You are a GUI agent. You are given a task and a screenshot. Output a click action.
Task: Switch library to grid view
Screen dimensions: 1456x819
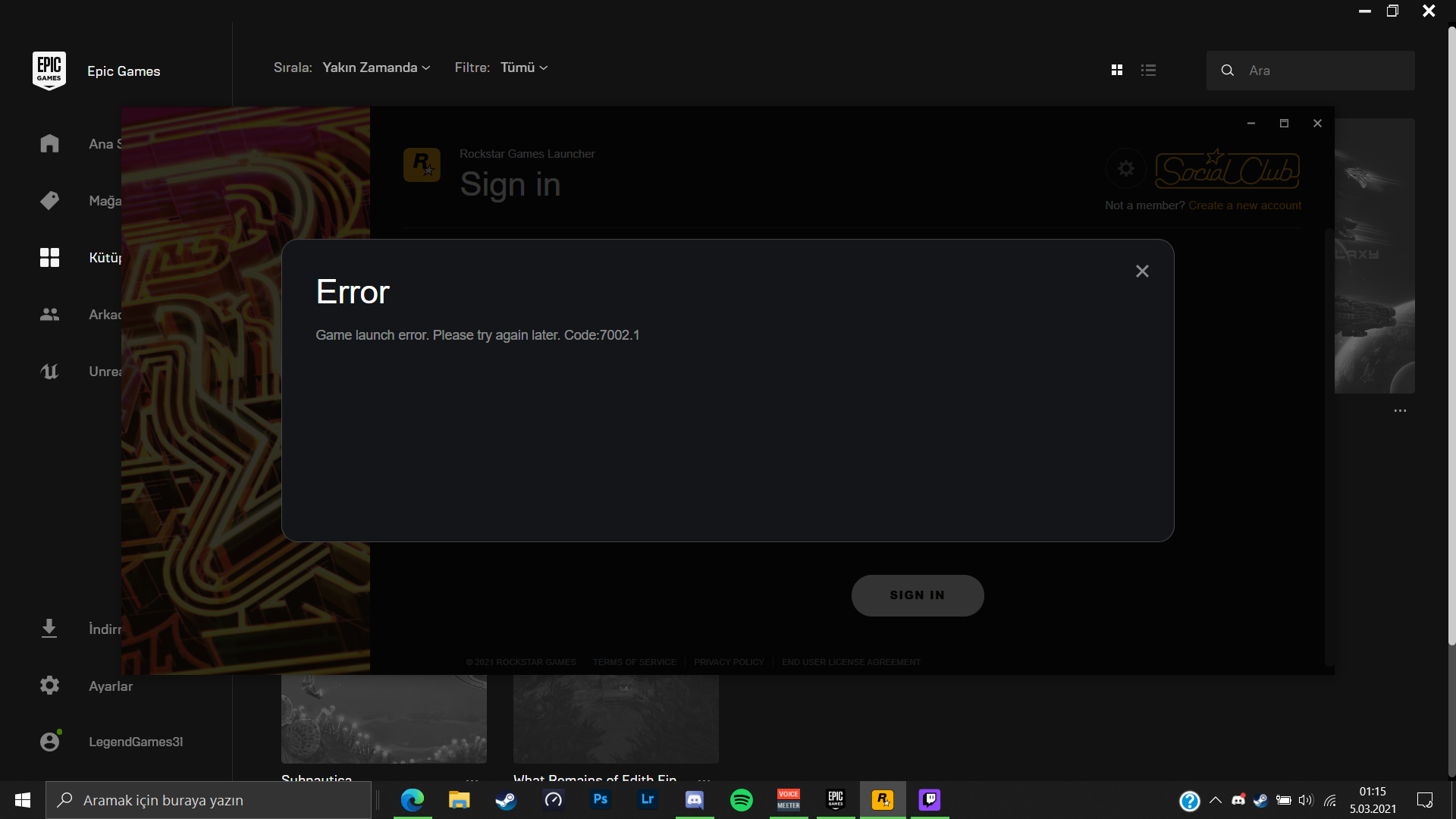[1117, 70]
